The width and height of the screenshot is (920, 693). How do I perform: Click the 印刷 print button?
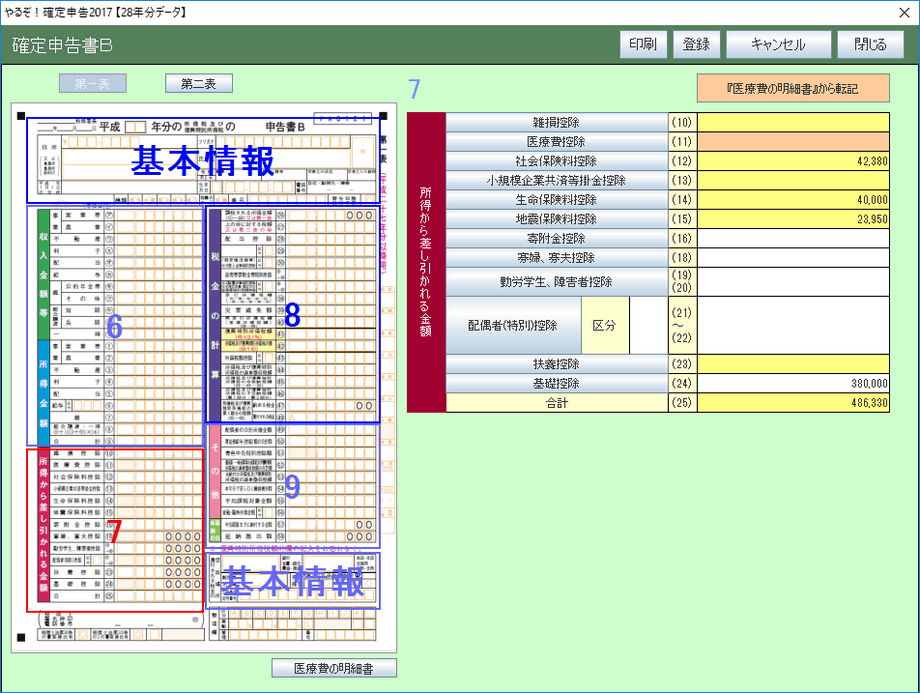[x=643, y=44]
